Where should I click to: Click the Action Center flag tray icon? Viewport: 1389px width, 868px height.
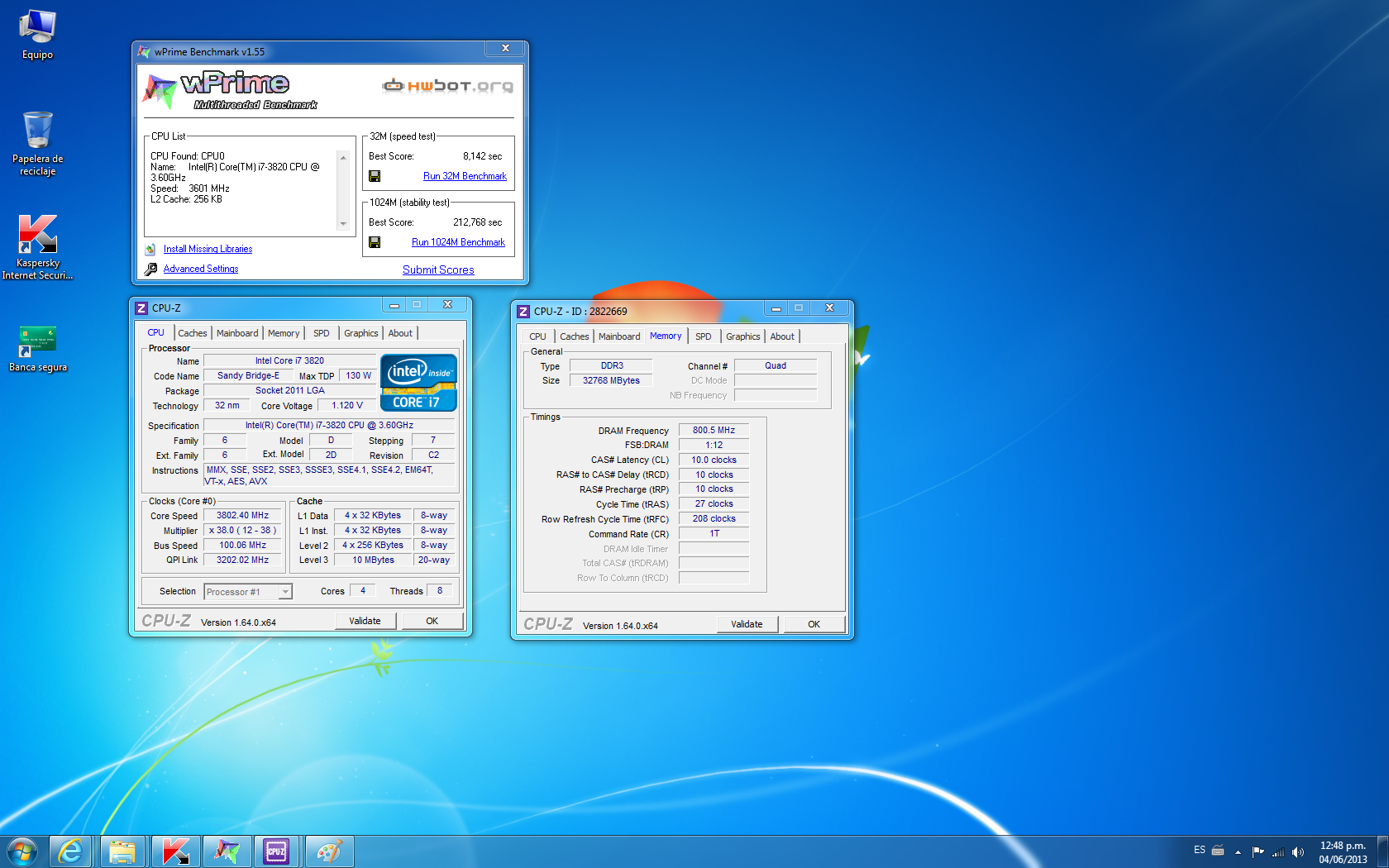(1258, 851)
